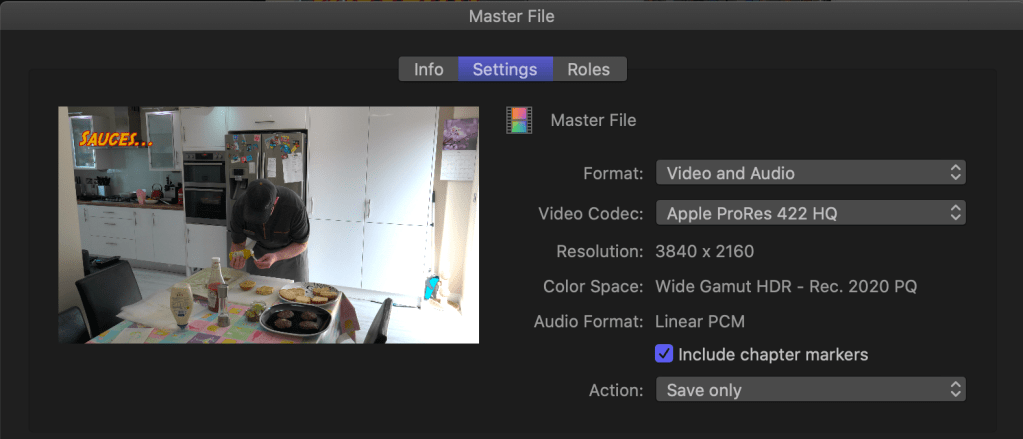Click the Master File filmstrip icon
Image resolution: width=1023 pixels, height=439 pixels.
[519, 120]
